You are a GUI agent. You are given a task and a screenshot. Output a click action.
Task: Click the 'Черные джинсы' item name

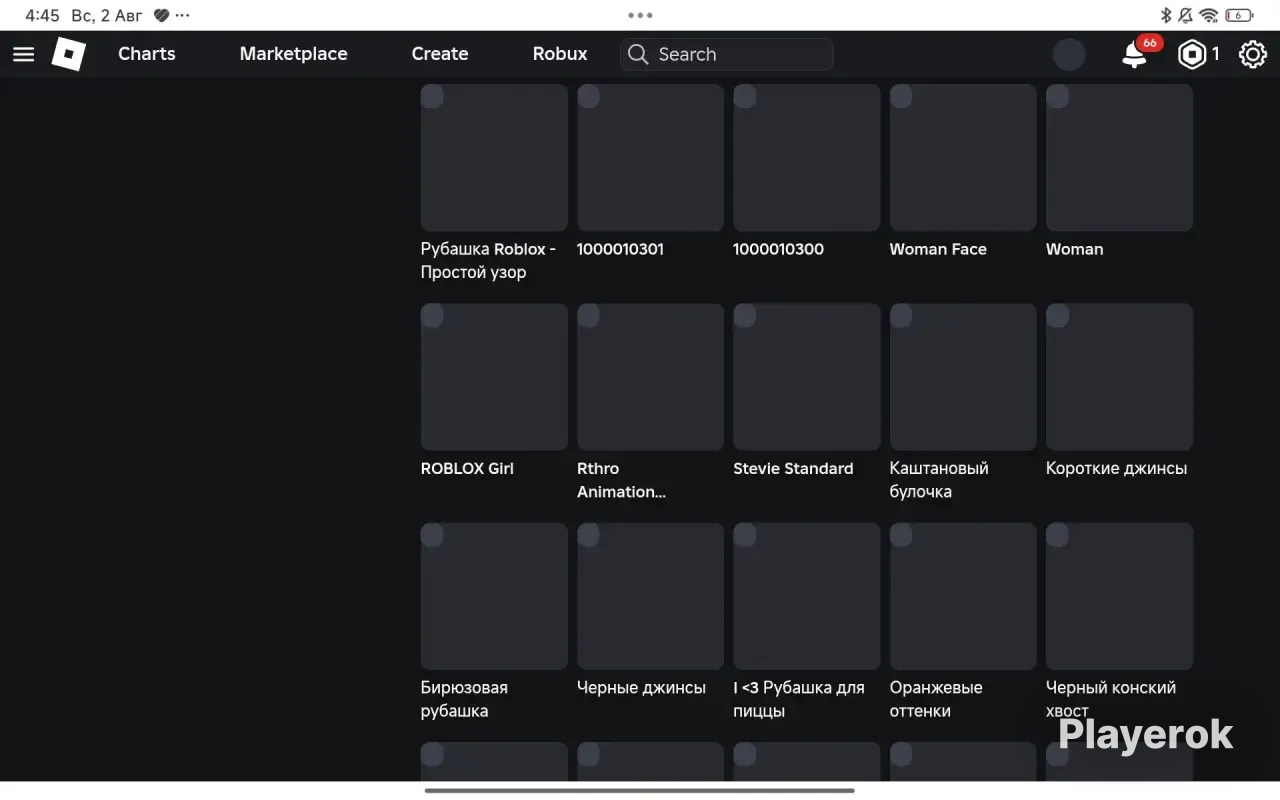pos(641,688)
